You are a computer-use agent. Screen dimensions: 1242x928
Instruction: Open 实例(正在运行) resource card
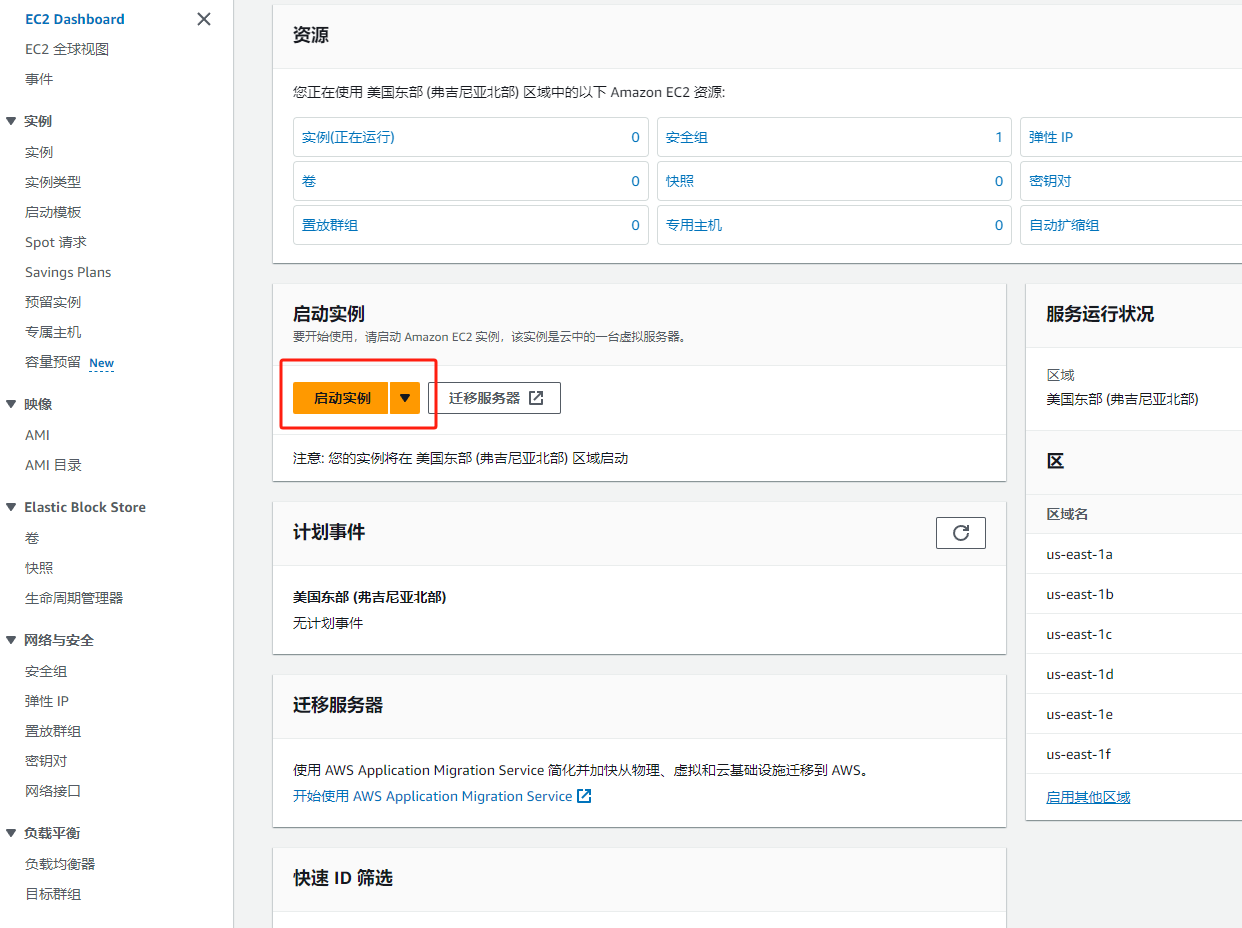click(x=470, y=137)
